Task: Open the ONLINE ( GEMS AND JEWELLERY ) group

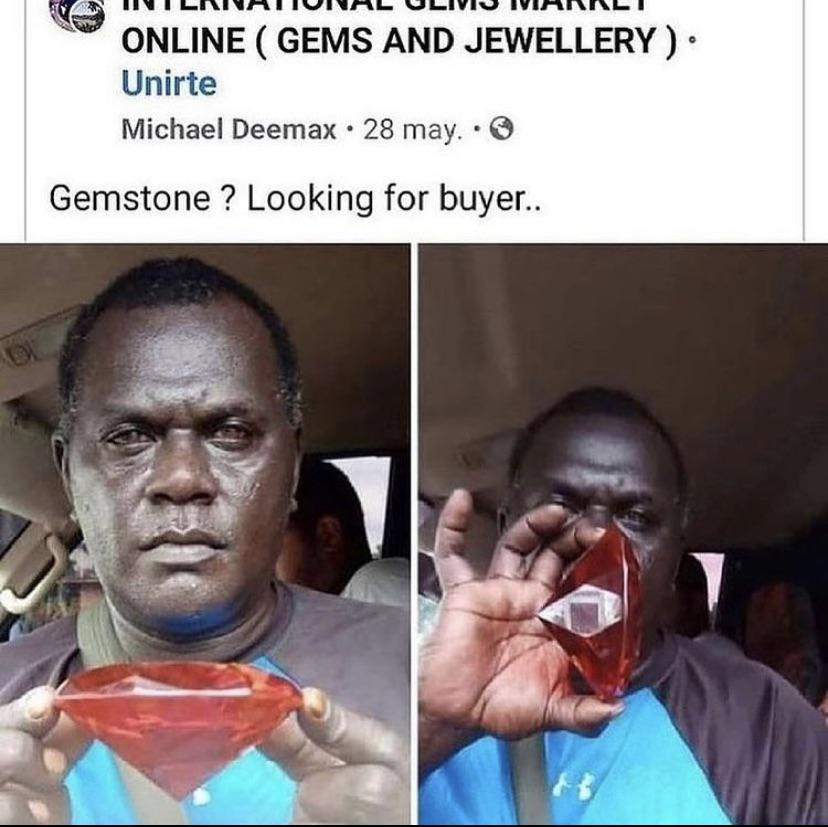Action: click(x=399, y=41)
